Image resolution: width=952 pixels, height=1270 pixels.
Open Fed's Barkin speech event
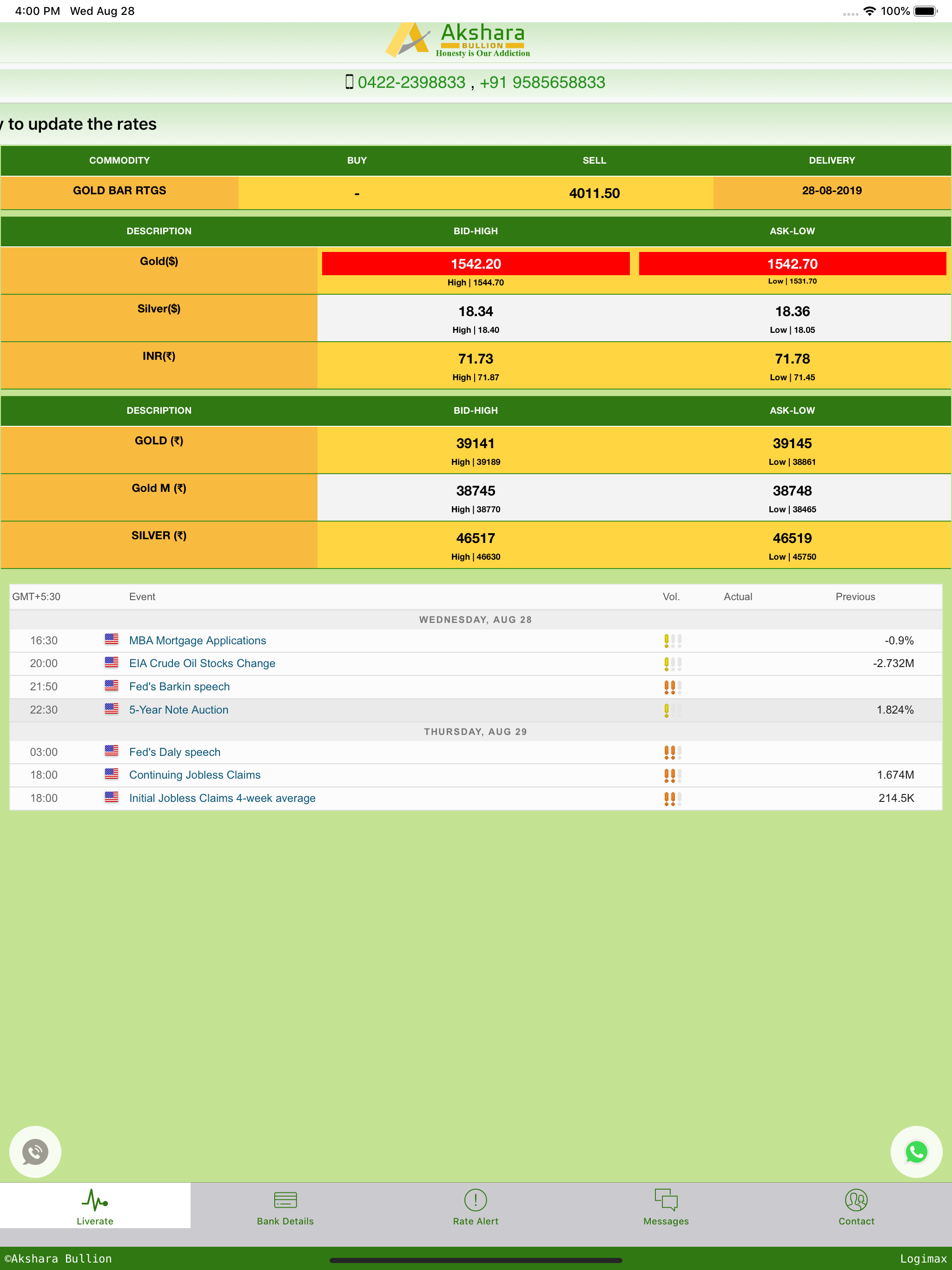(179, 686)
